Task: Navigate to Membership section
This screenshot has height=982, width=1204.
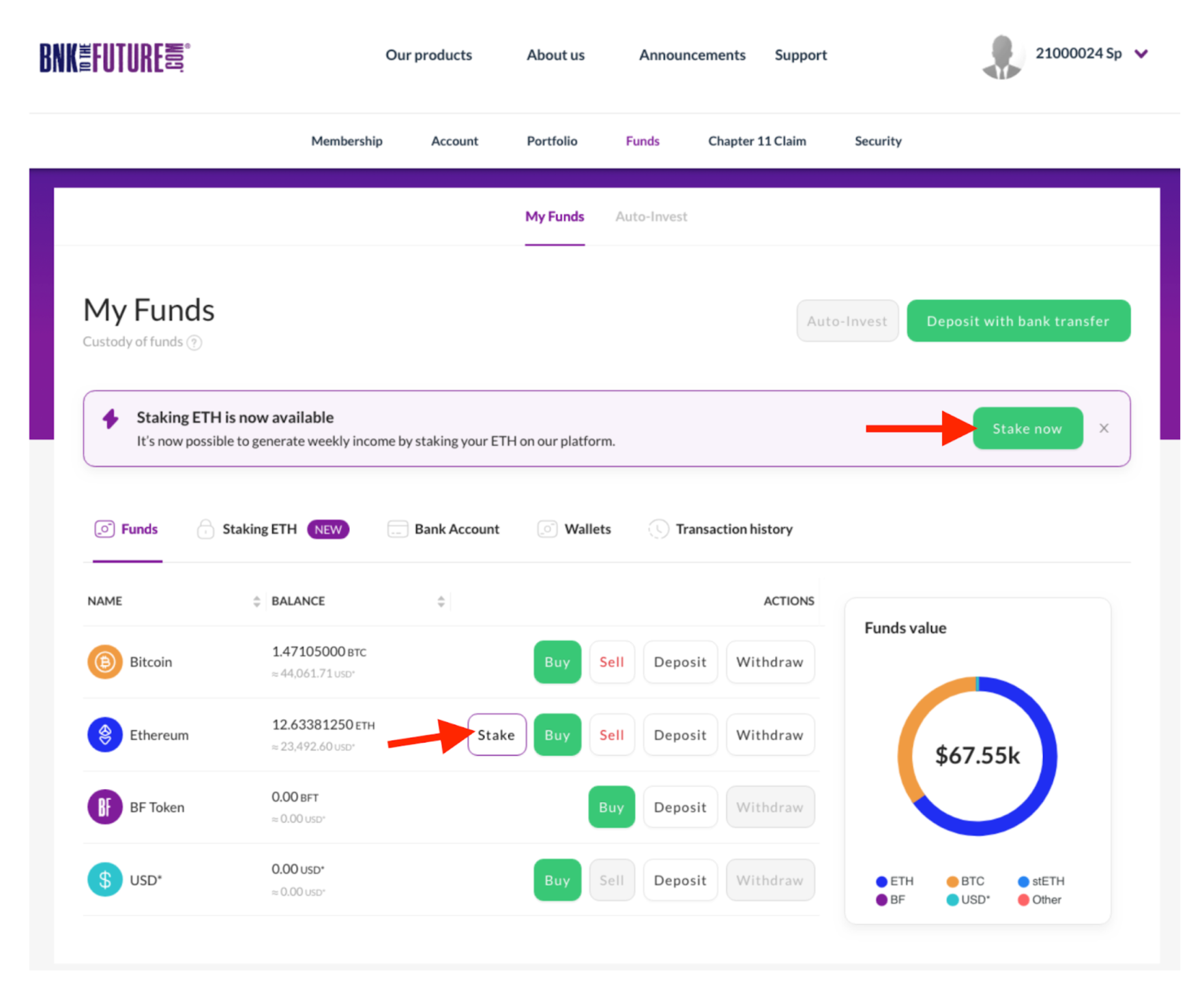Action: (347, 141)
